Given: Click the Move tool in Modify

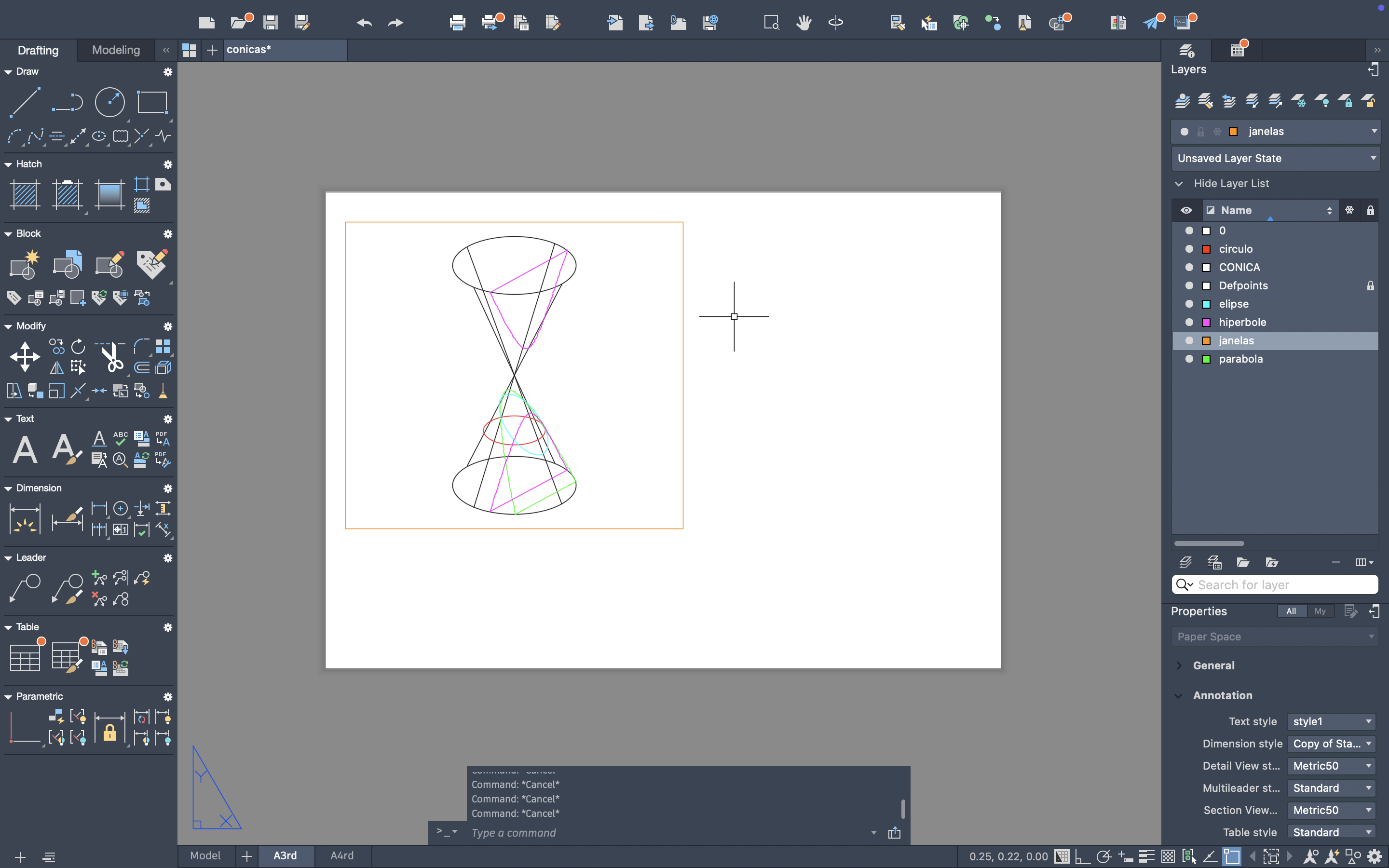Looking at the screenshot, I should [x=25, y=356].
